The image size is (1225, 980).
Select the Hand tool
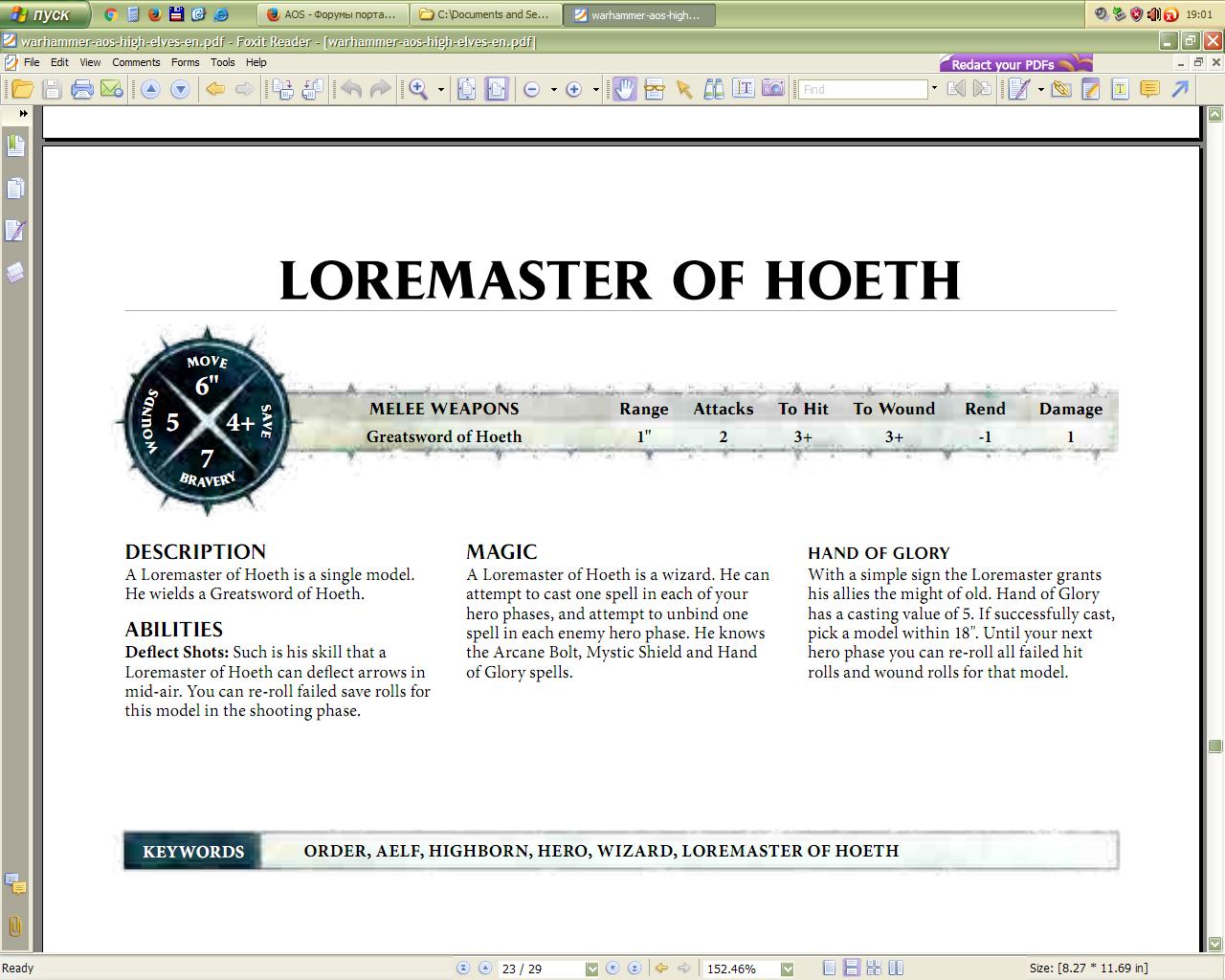(x=625, y=89)
